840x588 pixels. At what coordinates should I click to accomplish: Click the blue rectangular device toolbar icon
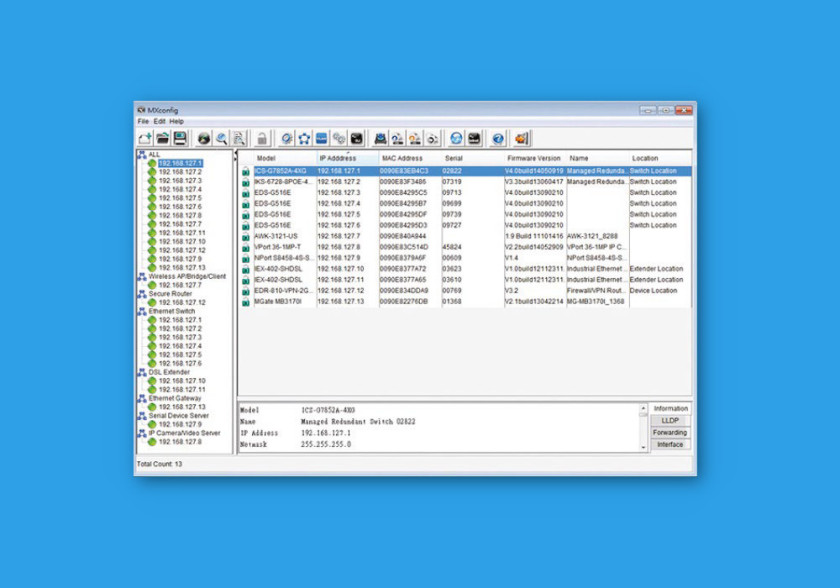pyautogui.click(x=321, y=139)
